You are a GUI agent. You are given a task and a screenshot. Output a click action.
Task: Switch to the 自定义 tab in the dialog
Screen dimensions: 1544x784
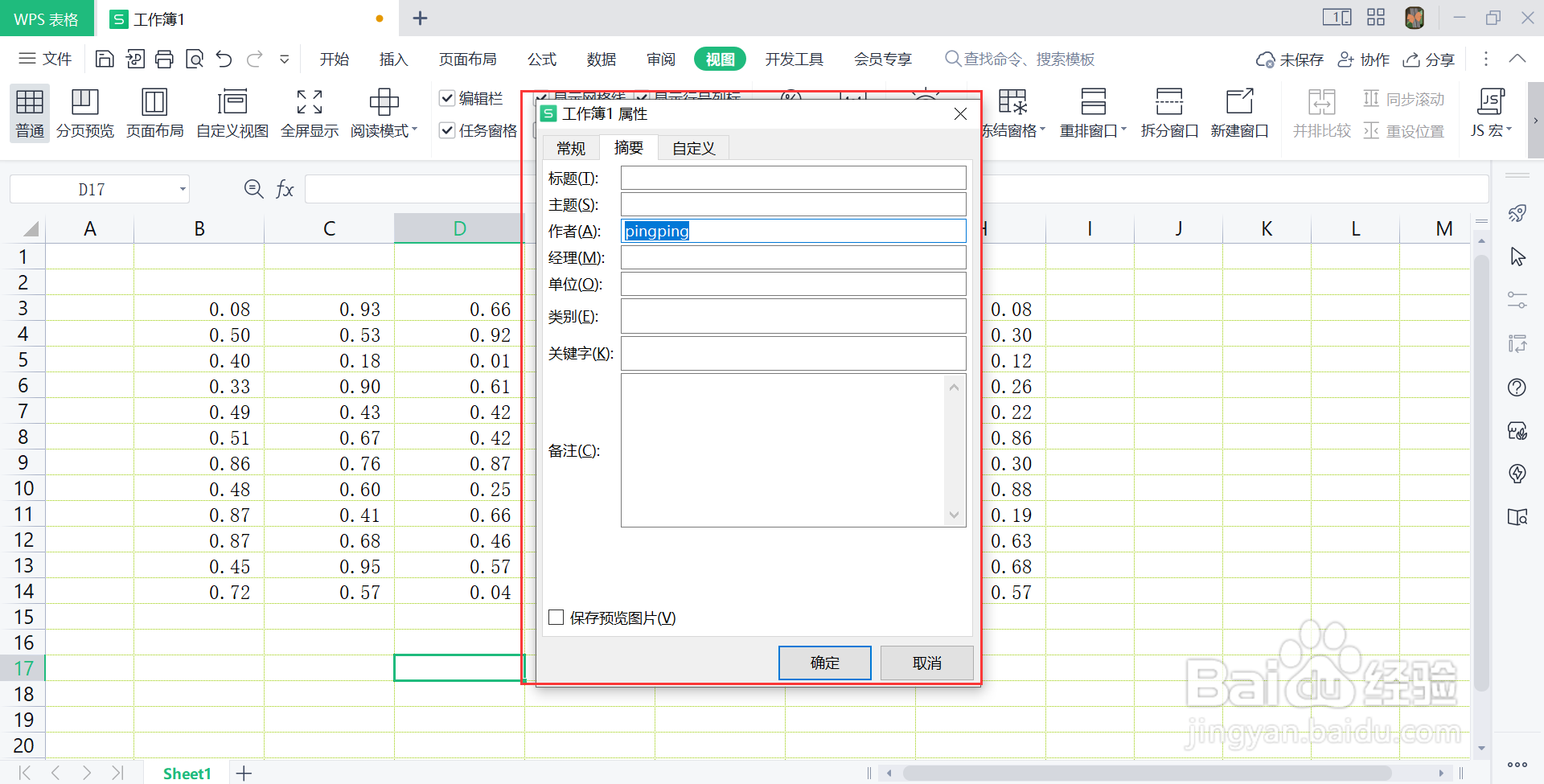pos(692,147)
